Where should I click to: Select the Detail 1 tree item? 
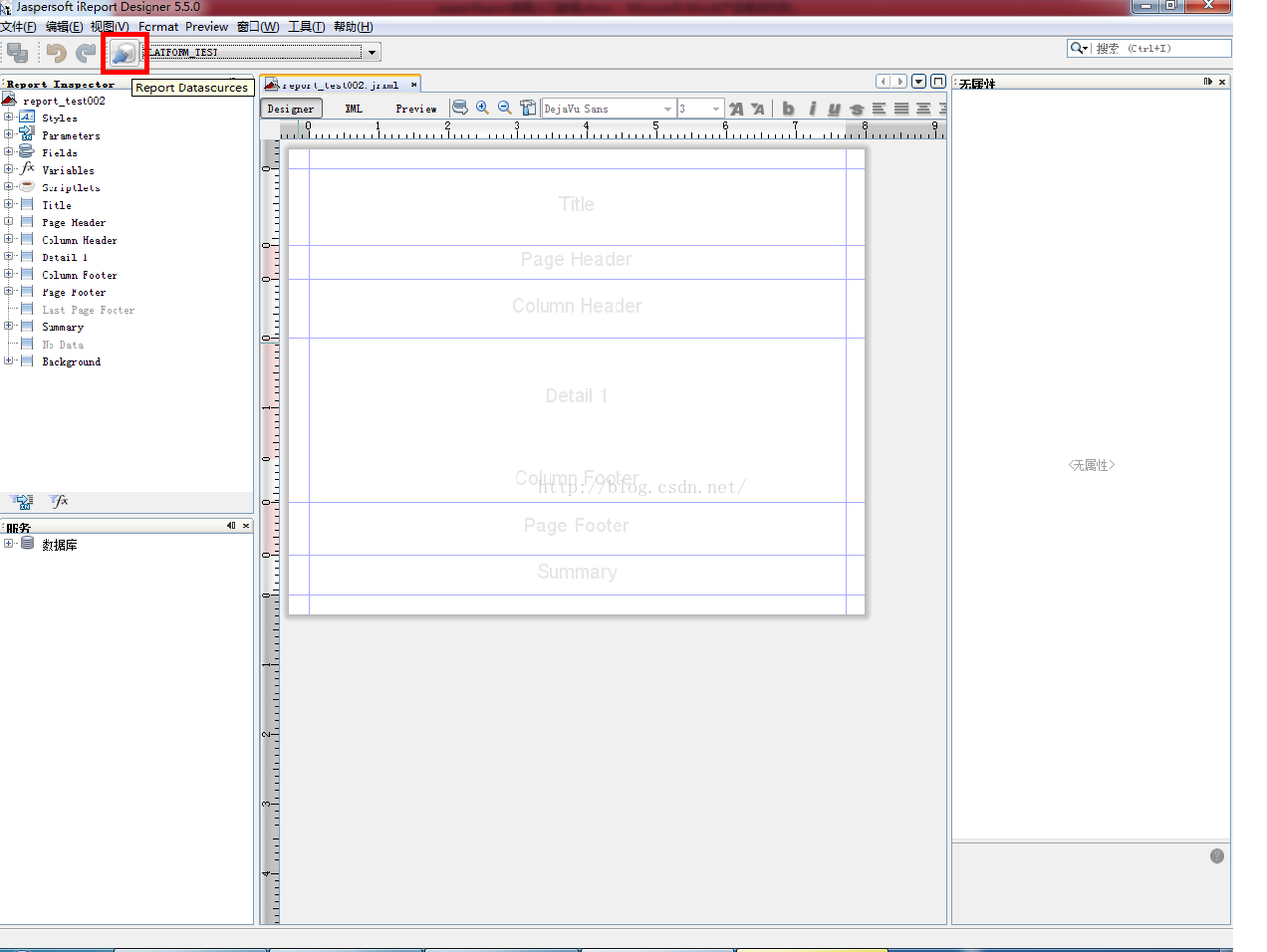65,257
